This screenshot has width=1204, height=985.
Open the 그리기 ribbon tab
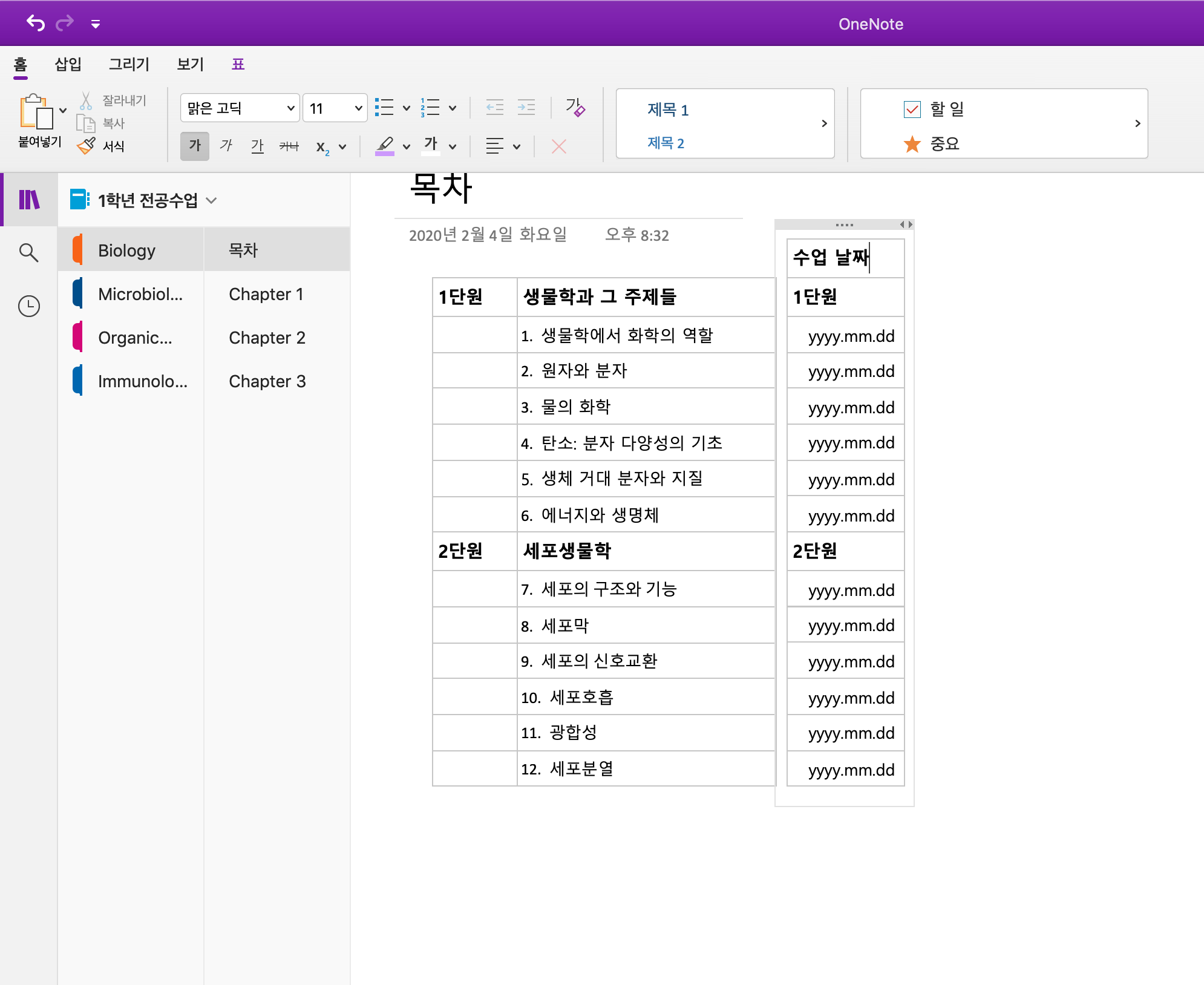pos(129,64)
